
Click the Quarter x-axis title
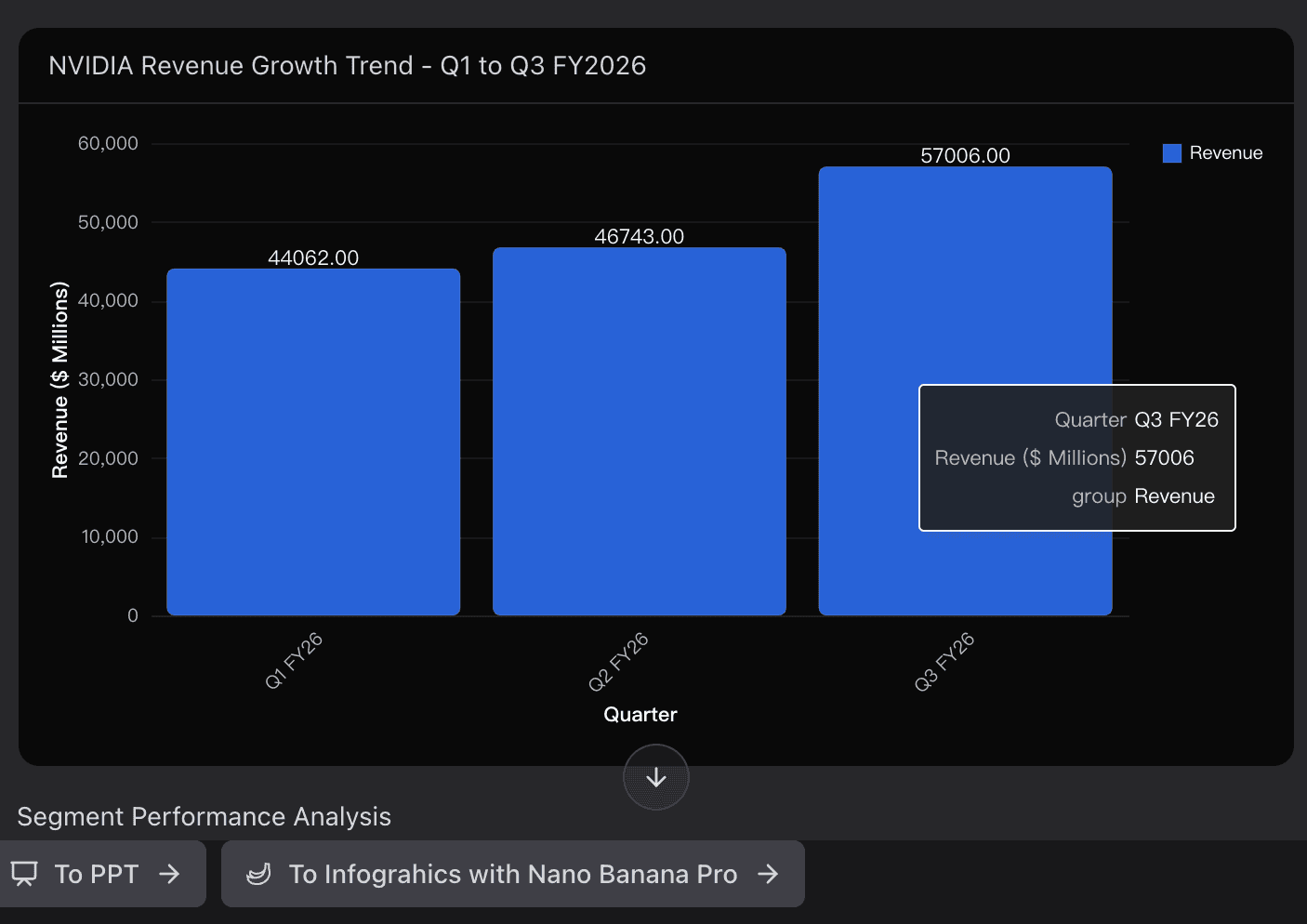coord(640,714)
